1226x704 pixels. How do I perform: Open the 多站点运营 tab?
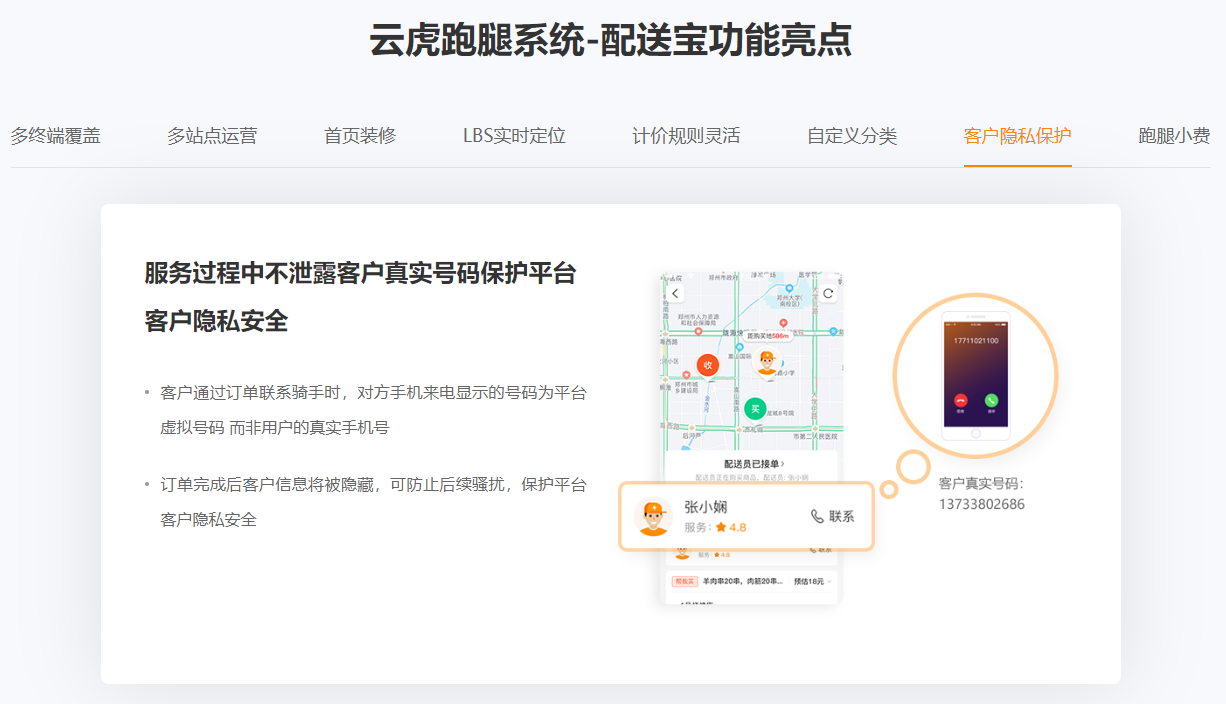(x=212, y=136)
